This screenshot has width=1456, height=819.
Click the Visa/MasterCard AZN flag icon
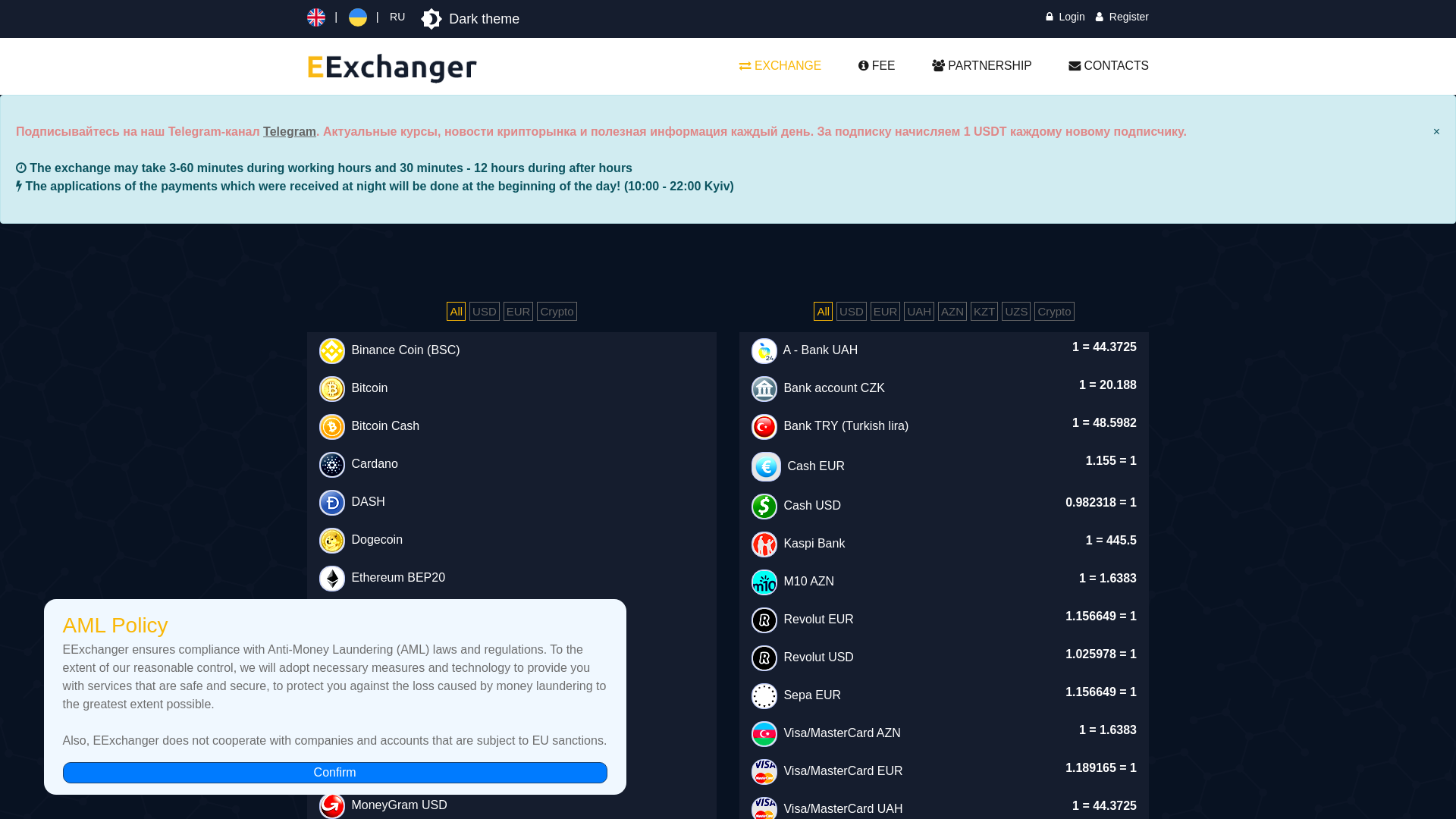click(764, 734)
